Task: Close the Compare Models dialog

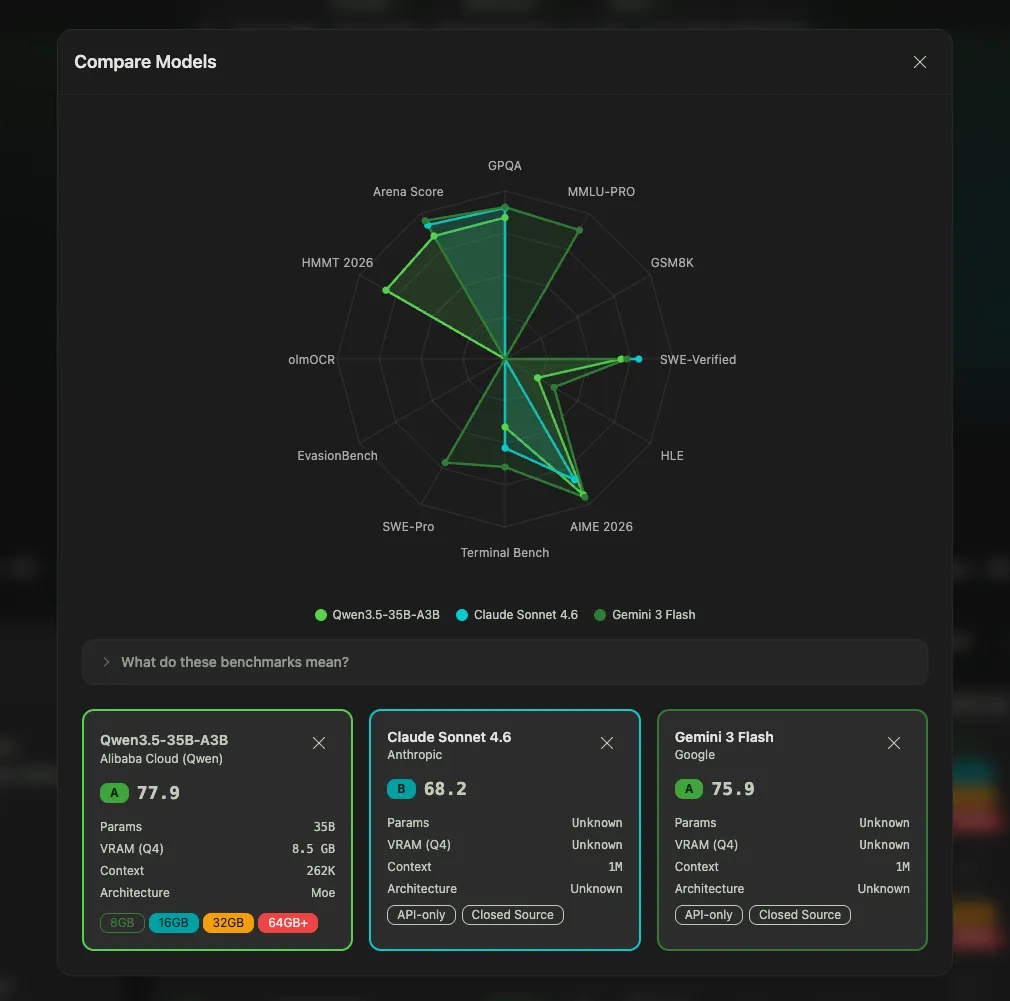Action: point(919,61)
